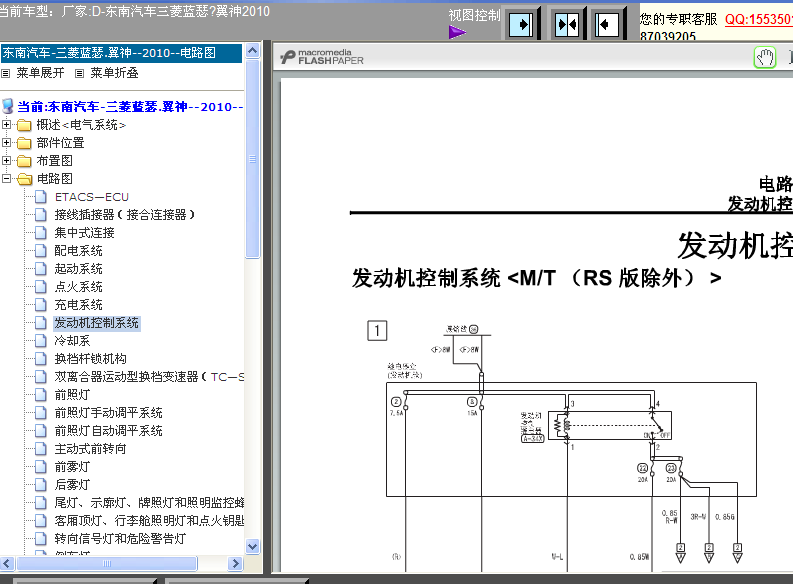Viewport: 793px width, 584px height.
Task: Click the tree panel scroll-up arrow
Action: click(x=252, y=50)
